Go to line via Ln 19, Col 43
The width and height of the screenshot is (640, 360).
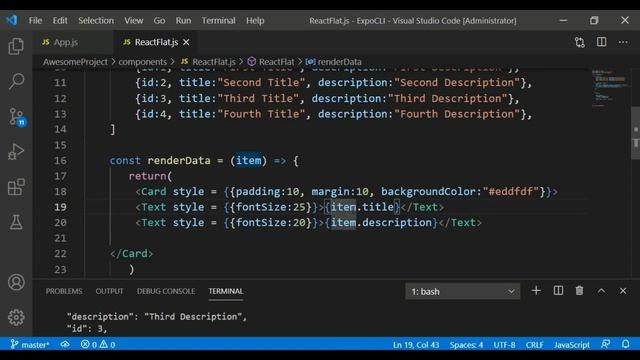(x=416, y=344)
